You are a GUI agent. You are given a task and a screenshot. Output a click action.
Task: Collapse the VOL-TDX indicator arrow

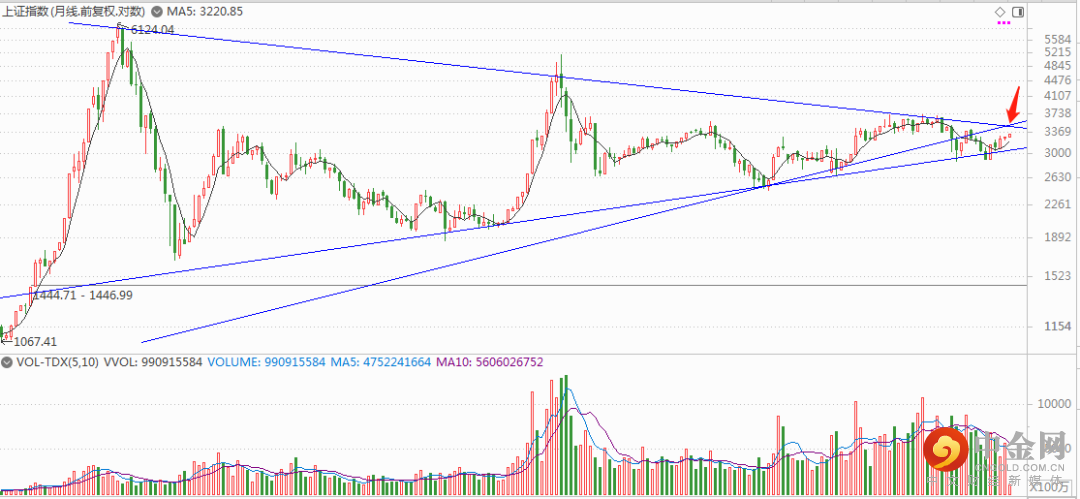[8, 362]
